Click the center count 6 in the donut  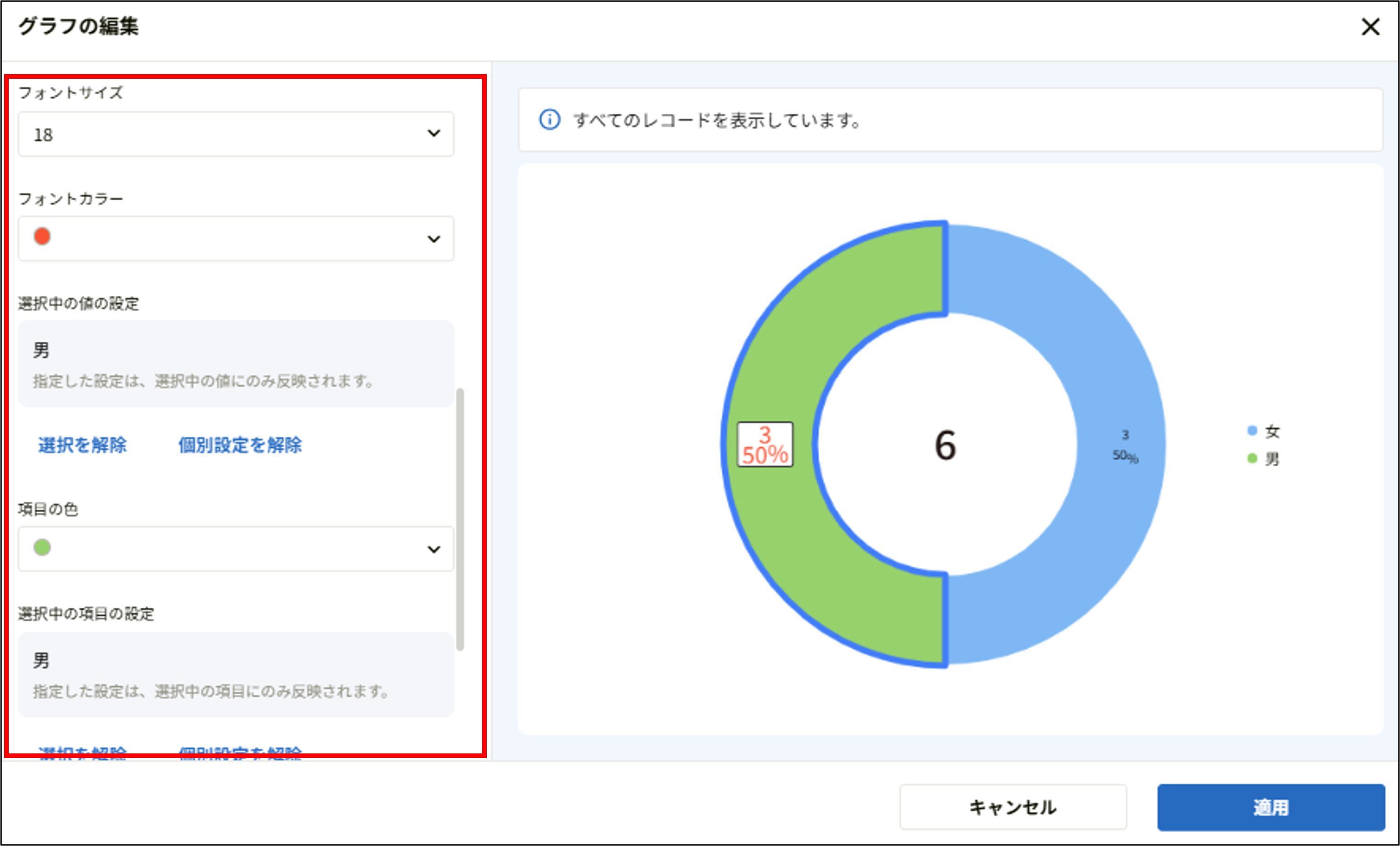point(945,447)
